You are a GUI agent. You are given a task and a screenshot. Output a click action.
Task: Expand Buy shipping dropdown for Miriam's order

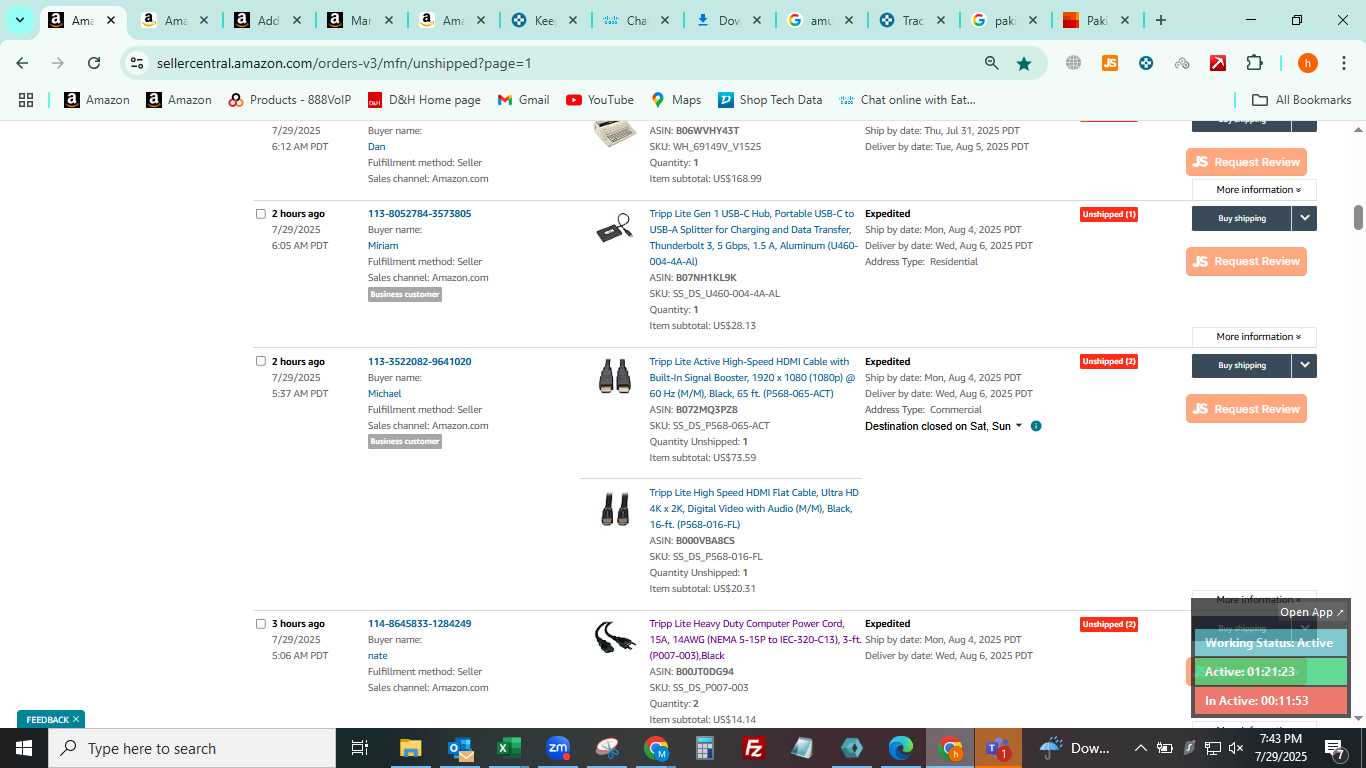point(1304,218)
